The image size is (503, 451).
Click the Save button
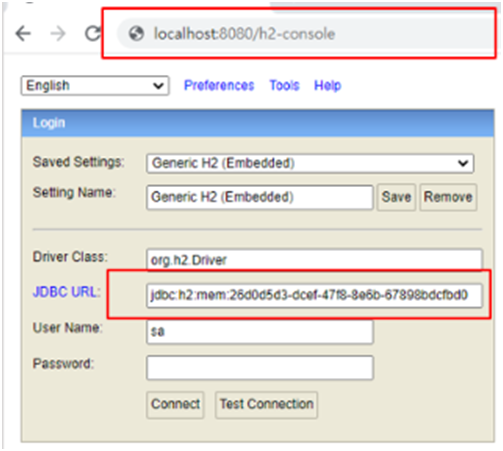396,197
